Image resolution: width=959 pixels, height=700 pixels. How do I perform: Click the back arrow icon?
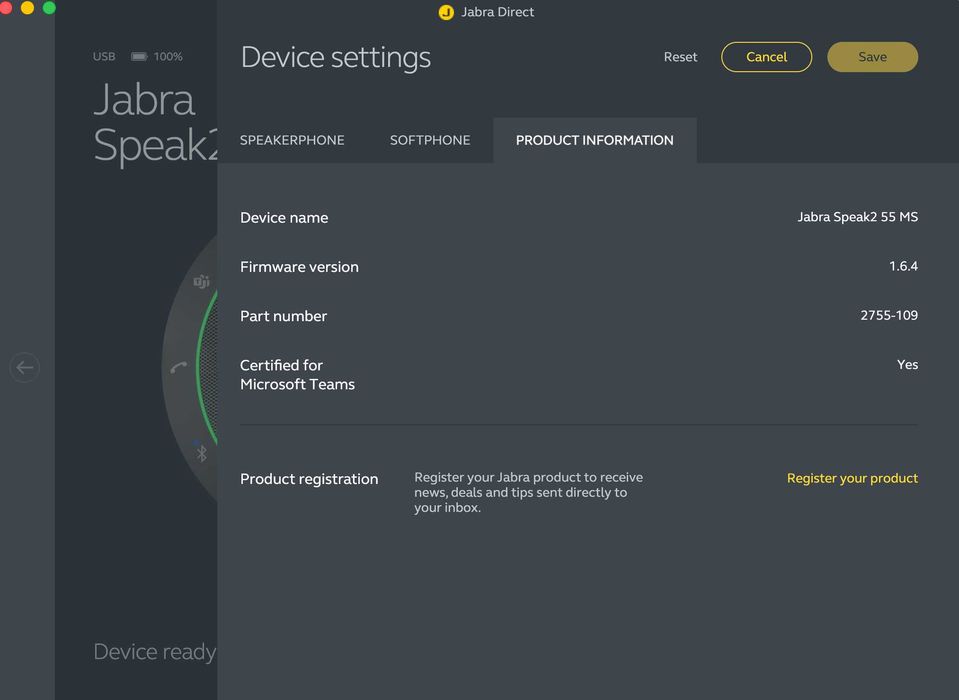pos(24,367)
